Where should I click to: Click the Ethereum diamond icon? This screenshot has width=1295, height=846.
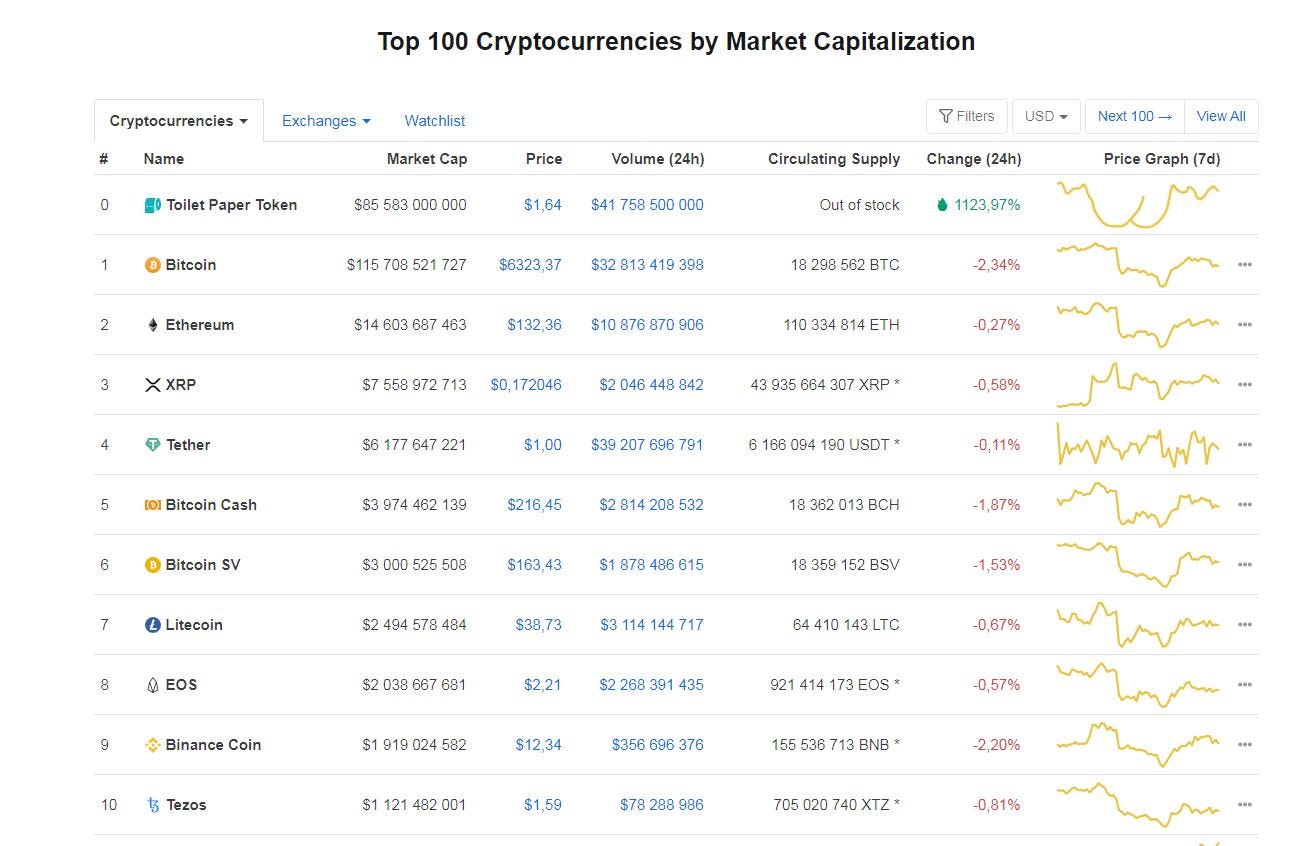coord(152,325)
